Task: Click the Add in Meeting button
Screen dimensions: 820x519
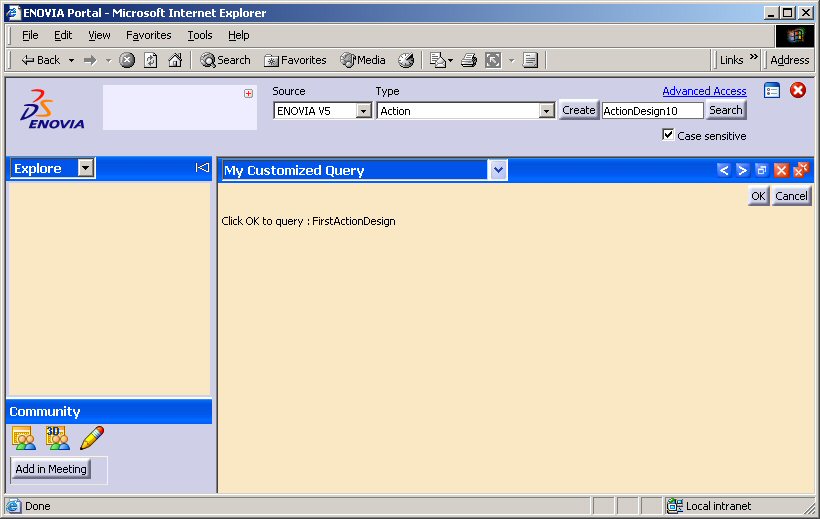Action: pos(51,469)
